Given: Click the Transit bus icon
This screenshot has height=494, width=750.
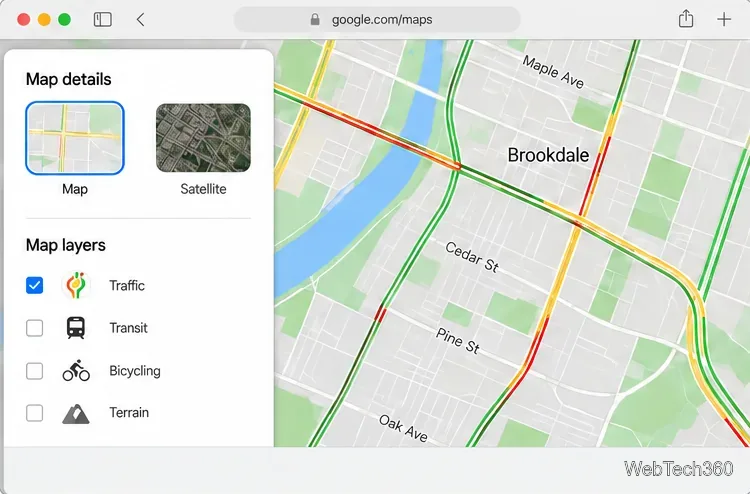Looking at the screenshot, I should click(x=76, y=328).
